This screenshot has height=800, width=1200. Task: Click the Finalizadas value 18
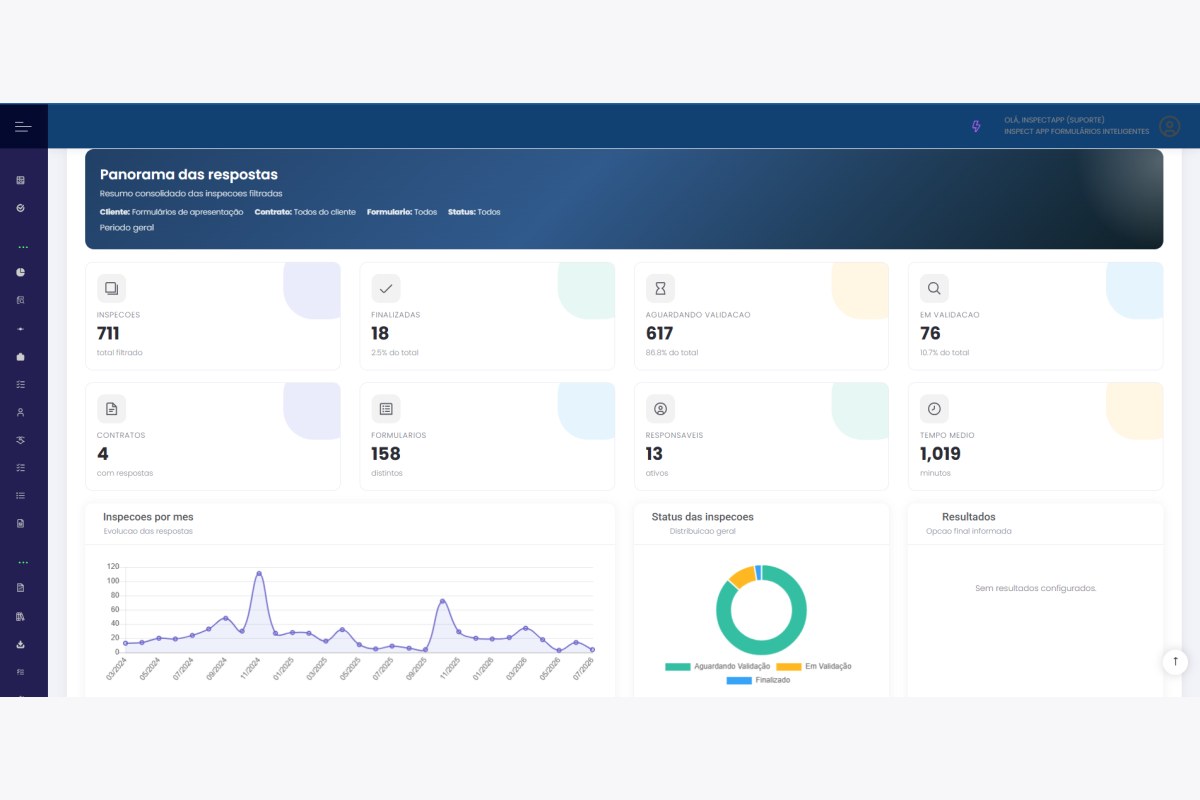pos(380,333)
